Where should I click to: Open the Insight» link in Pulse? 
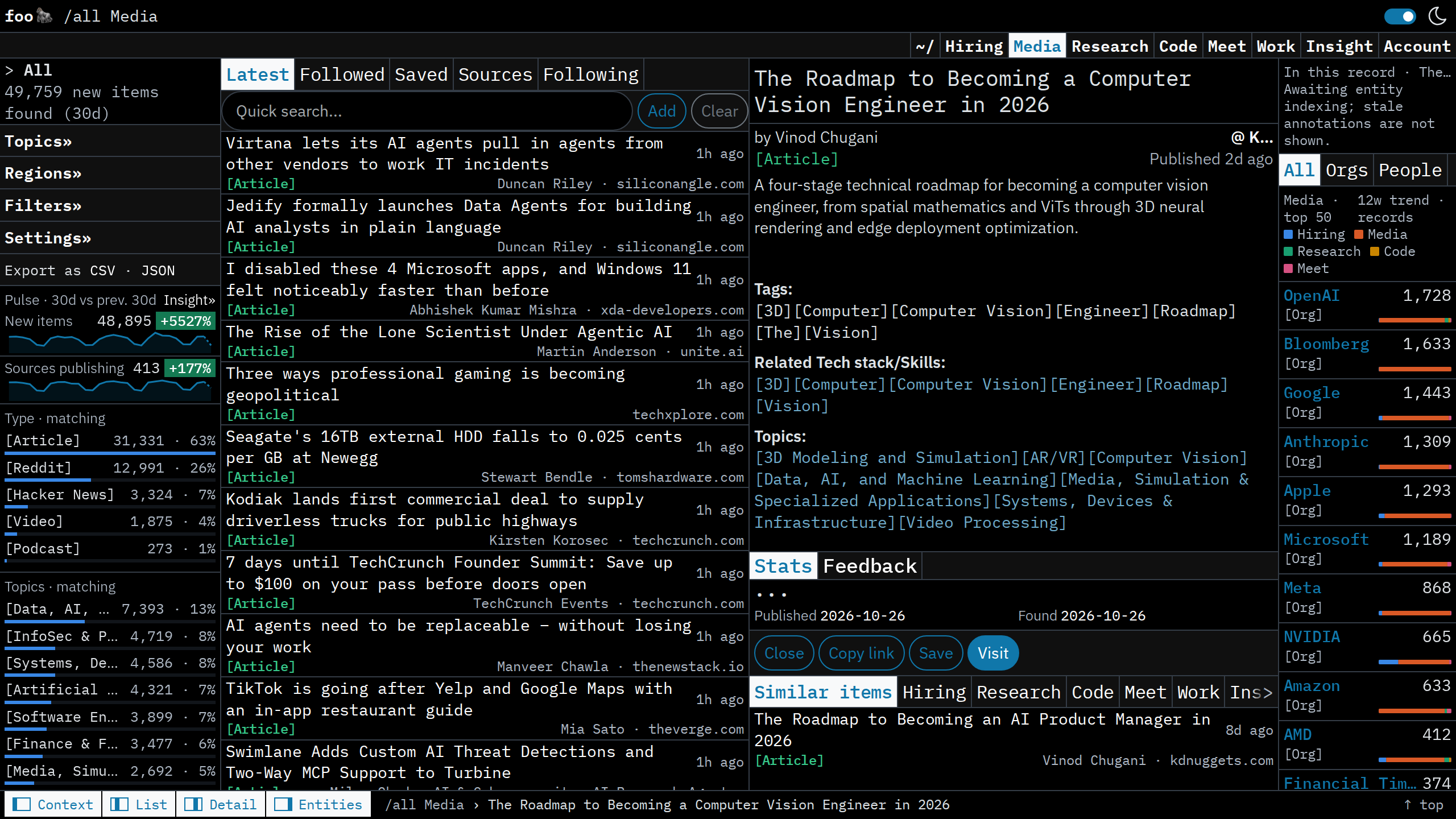[189, 300]
